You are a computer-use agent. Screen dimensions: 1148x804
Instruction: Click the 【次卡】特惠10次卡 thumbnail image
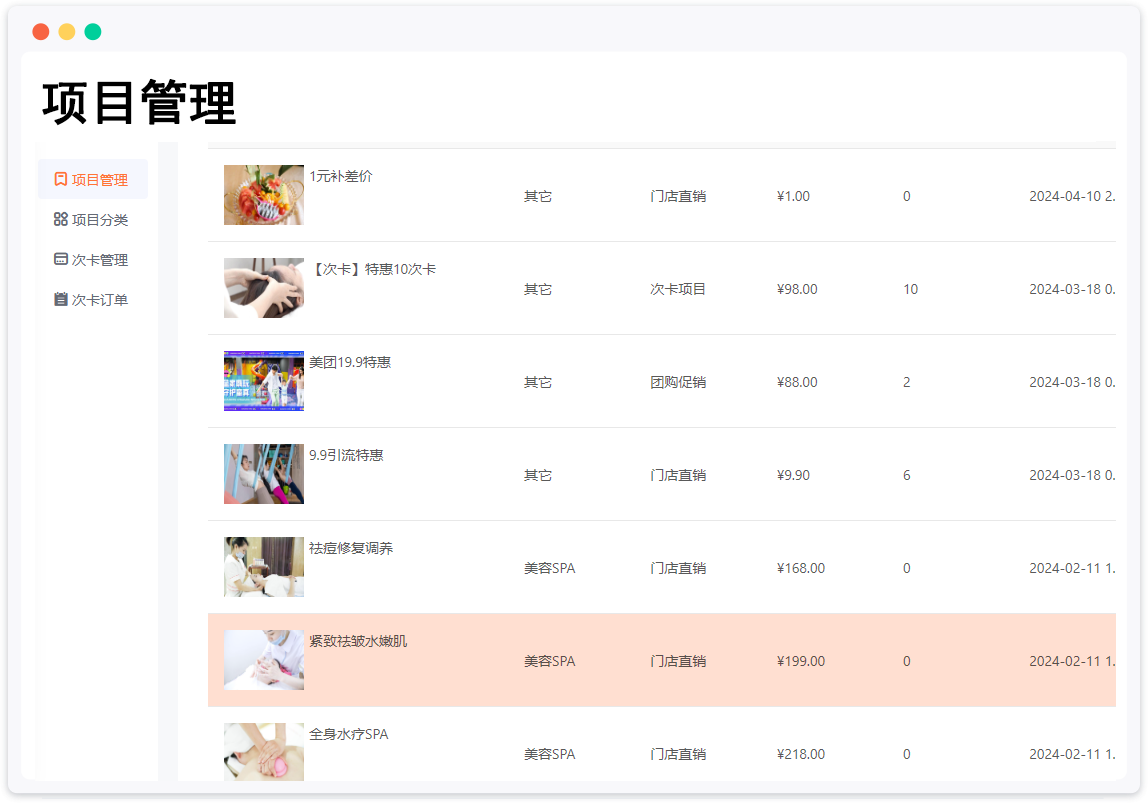pos(264,288)
